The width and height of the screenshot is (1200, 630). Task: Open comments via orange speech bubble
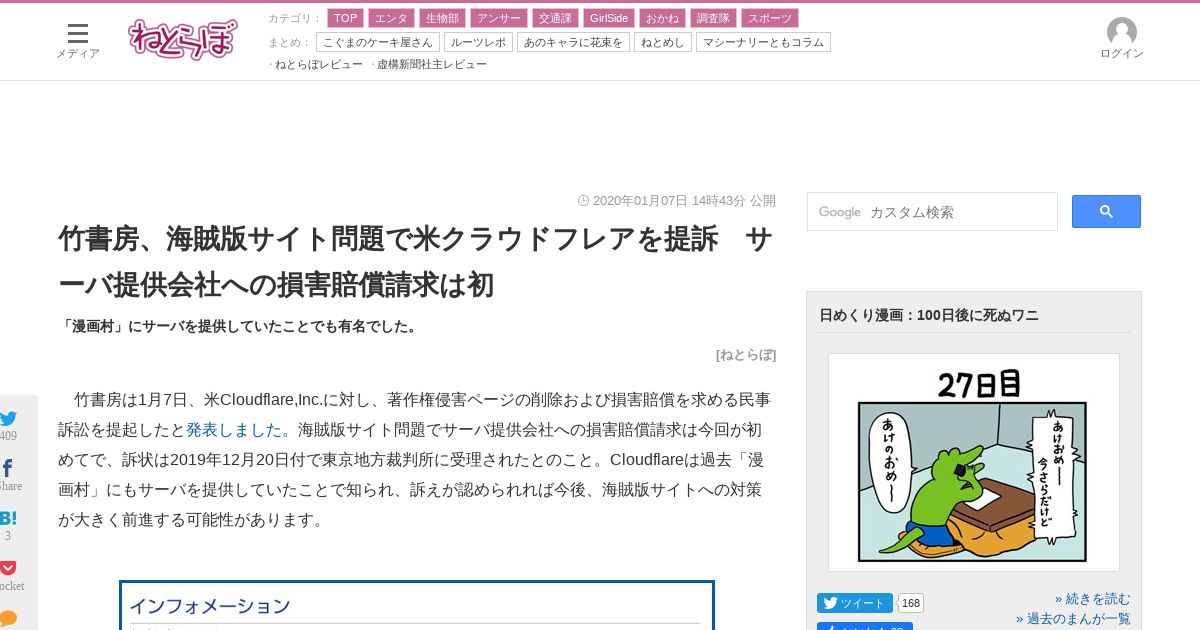tap(8, 618)
